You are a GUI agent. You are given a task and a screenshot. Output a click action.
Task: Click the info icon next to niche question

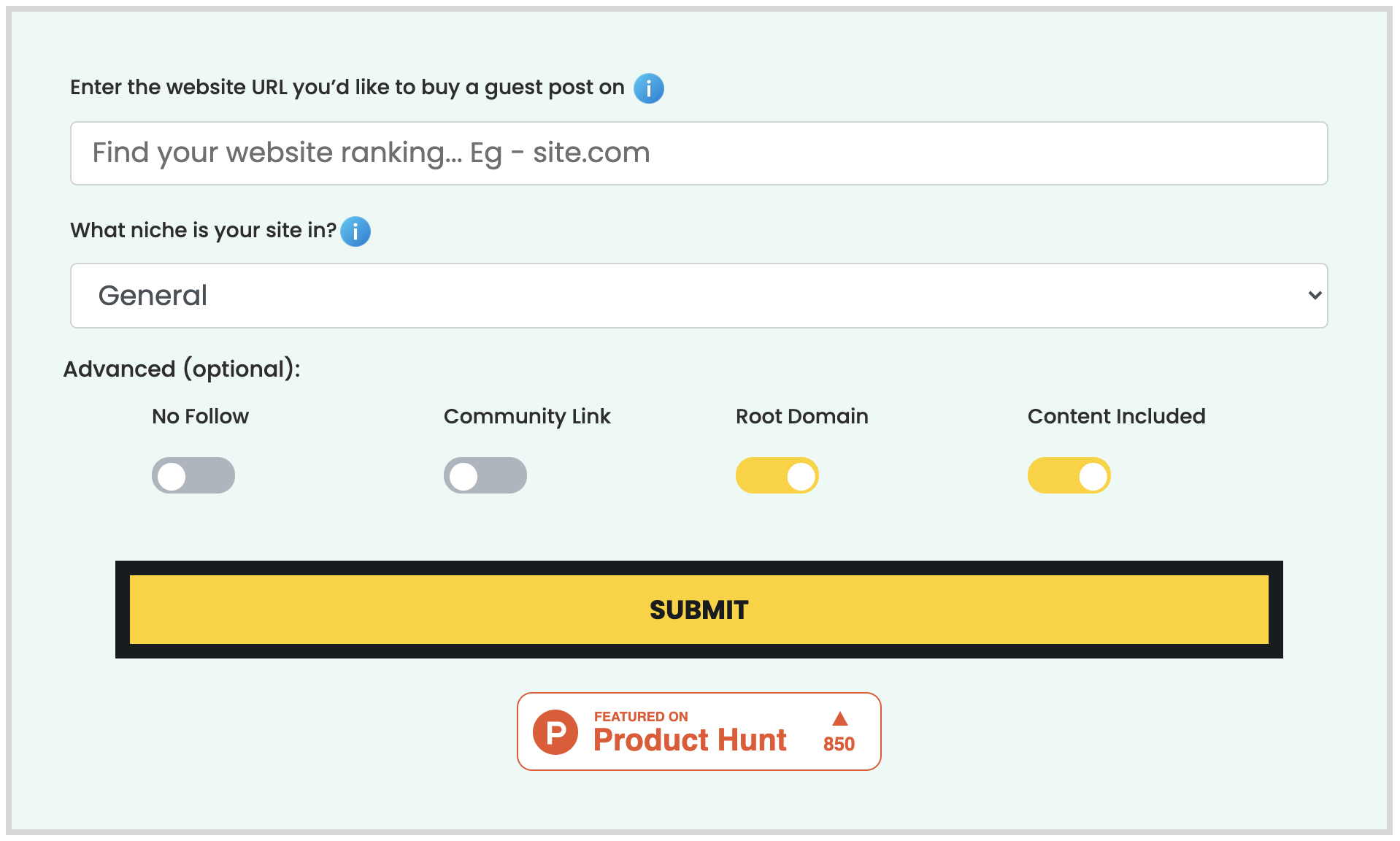[355, 231]
